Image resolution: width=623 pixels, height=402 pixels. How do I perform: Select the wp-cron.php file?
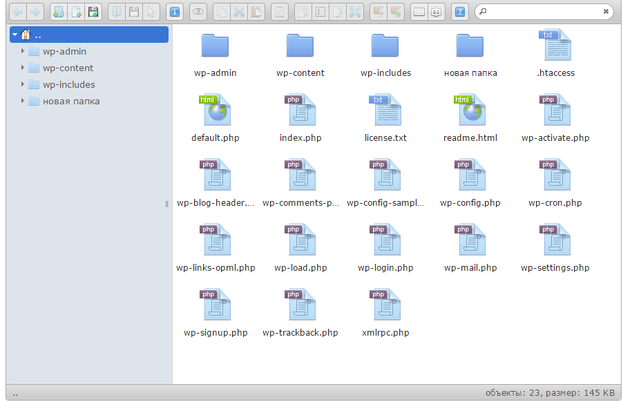coord(555,175)
